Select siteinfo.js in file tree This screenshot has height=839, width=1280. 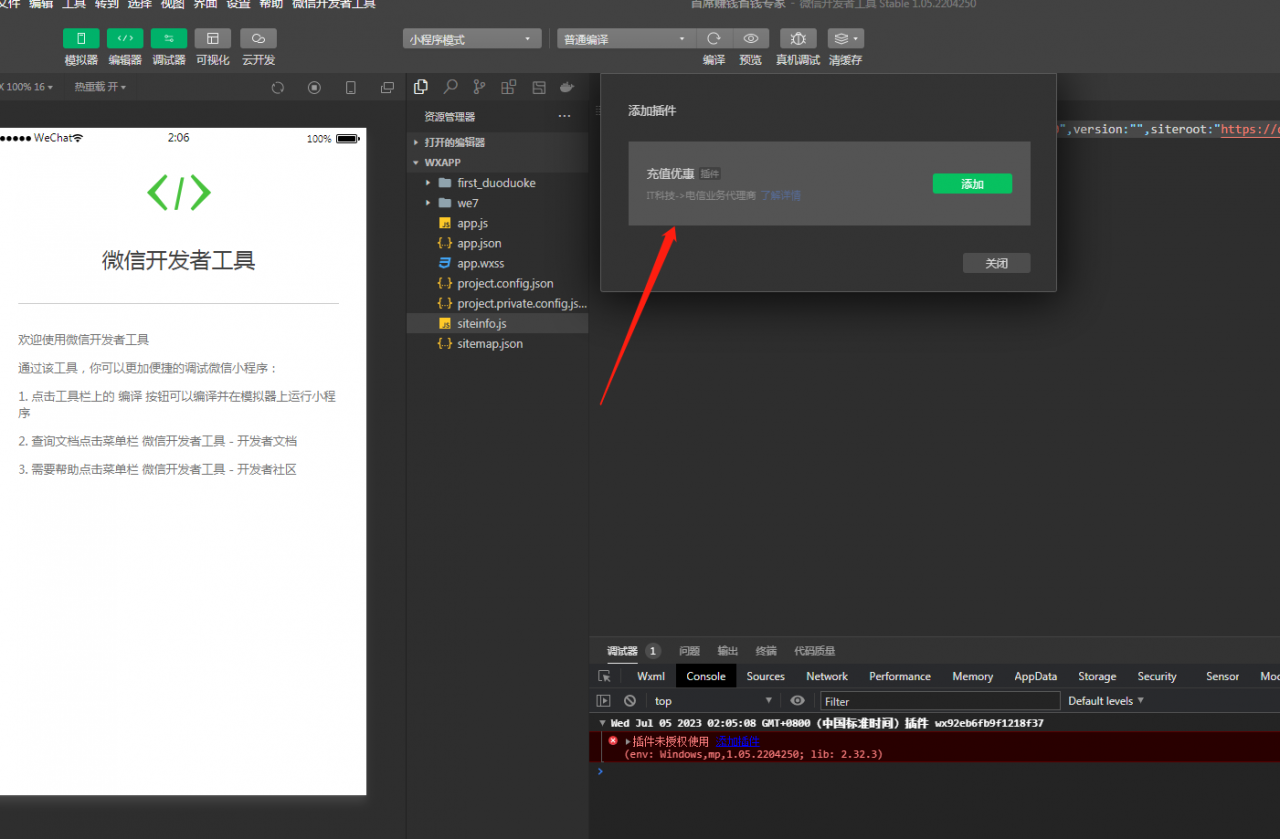tap(497, 323)
